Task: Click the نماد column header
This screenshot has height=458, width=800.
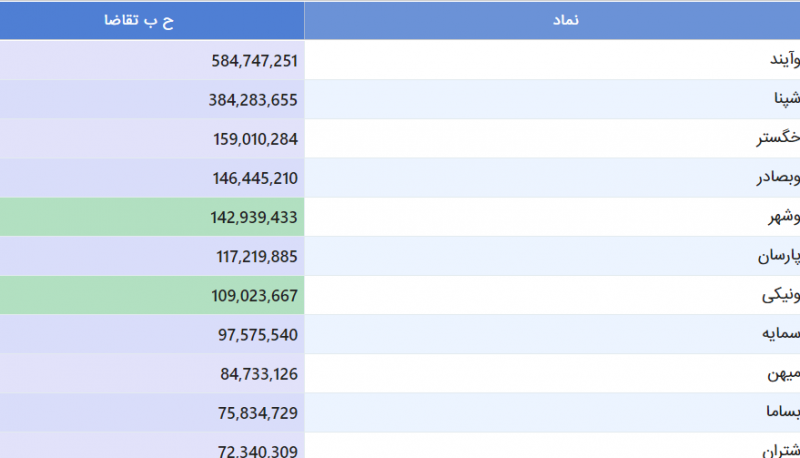Action: click(x=553, y=20)
